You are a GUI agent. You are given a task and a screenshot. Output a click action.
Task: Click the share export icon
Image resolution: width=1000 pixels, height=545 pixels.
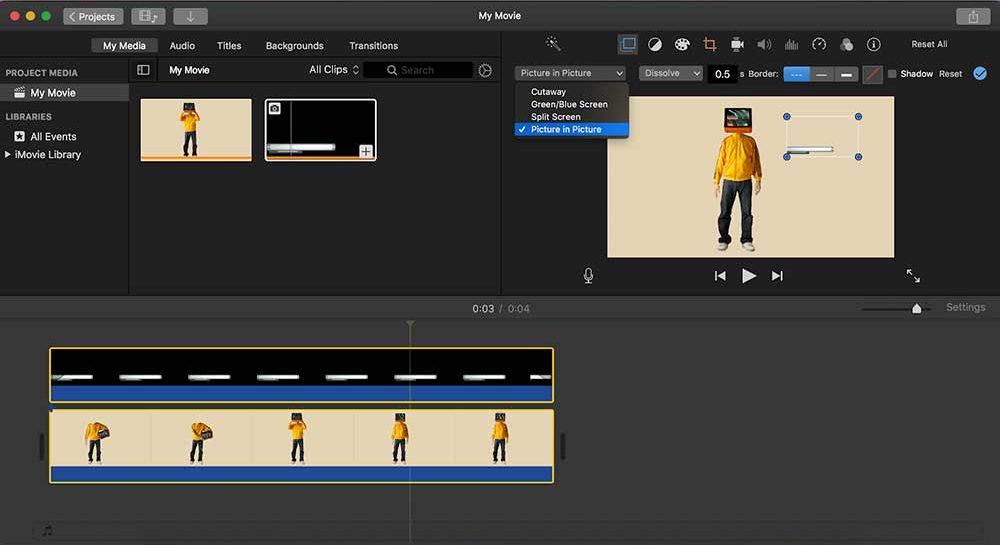(x=973, y=17)
